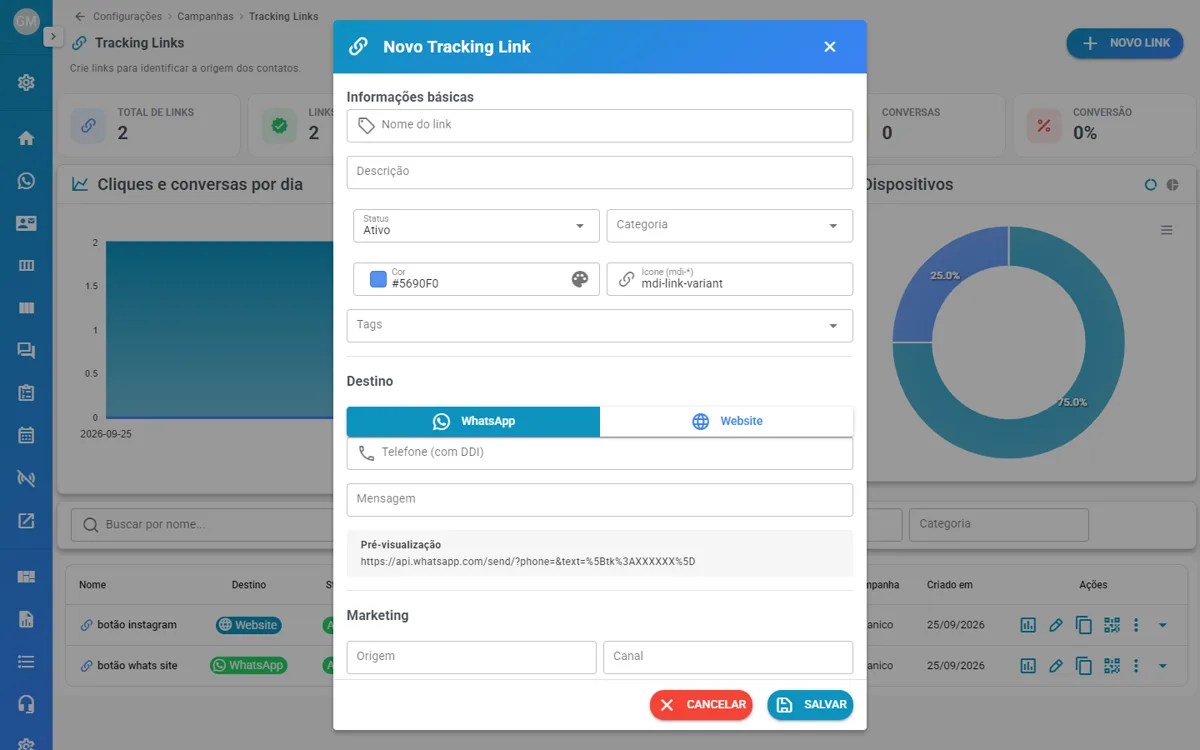View statistics for botão instagram row

click(1028, 625)
